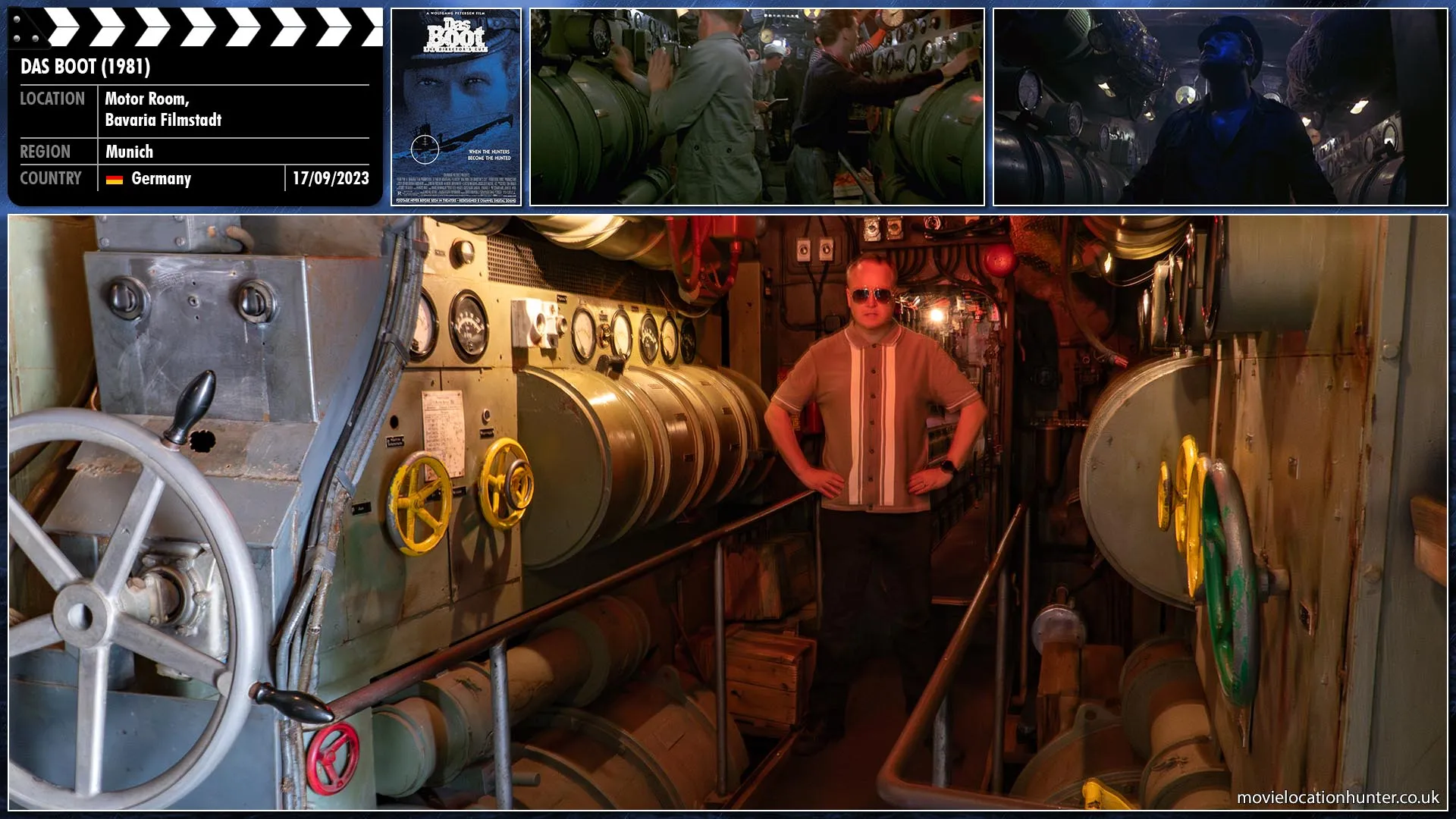This screenshot has height=819, width=1456.
Task: Click the LOCATION label
Action: click(x=52, y=99)
